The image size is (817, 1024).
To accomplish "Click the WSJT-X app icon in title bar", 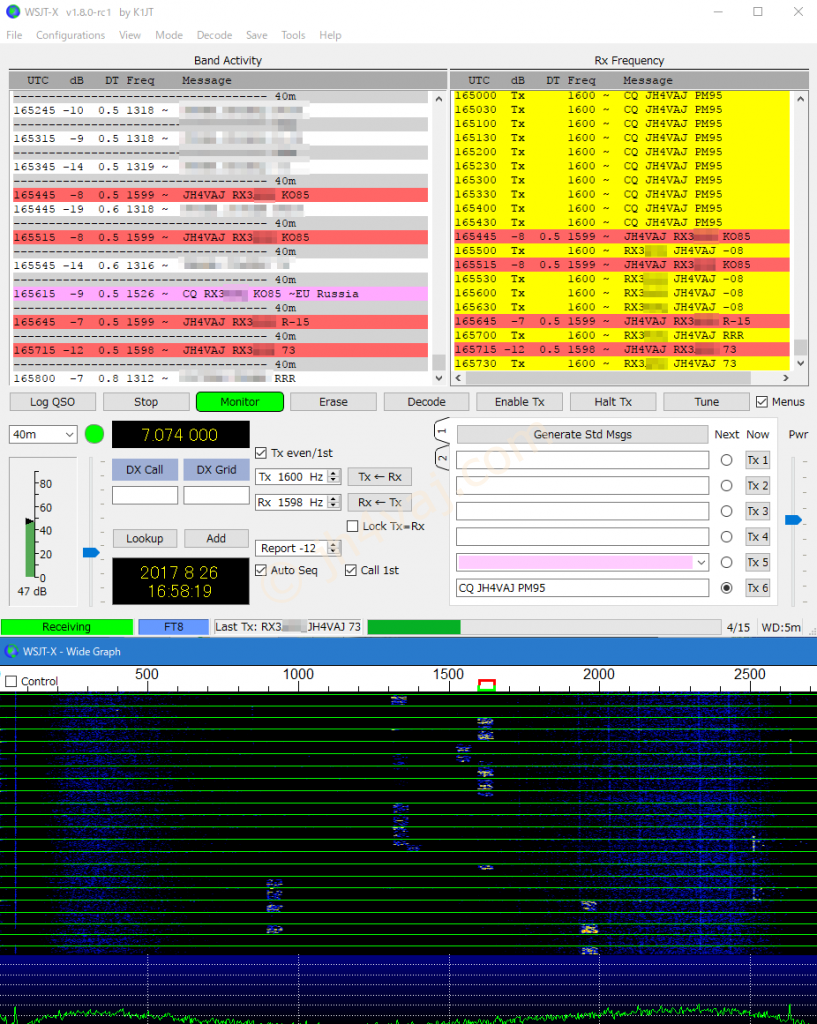I will [12, 12].
